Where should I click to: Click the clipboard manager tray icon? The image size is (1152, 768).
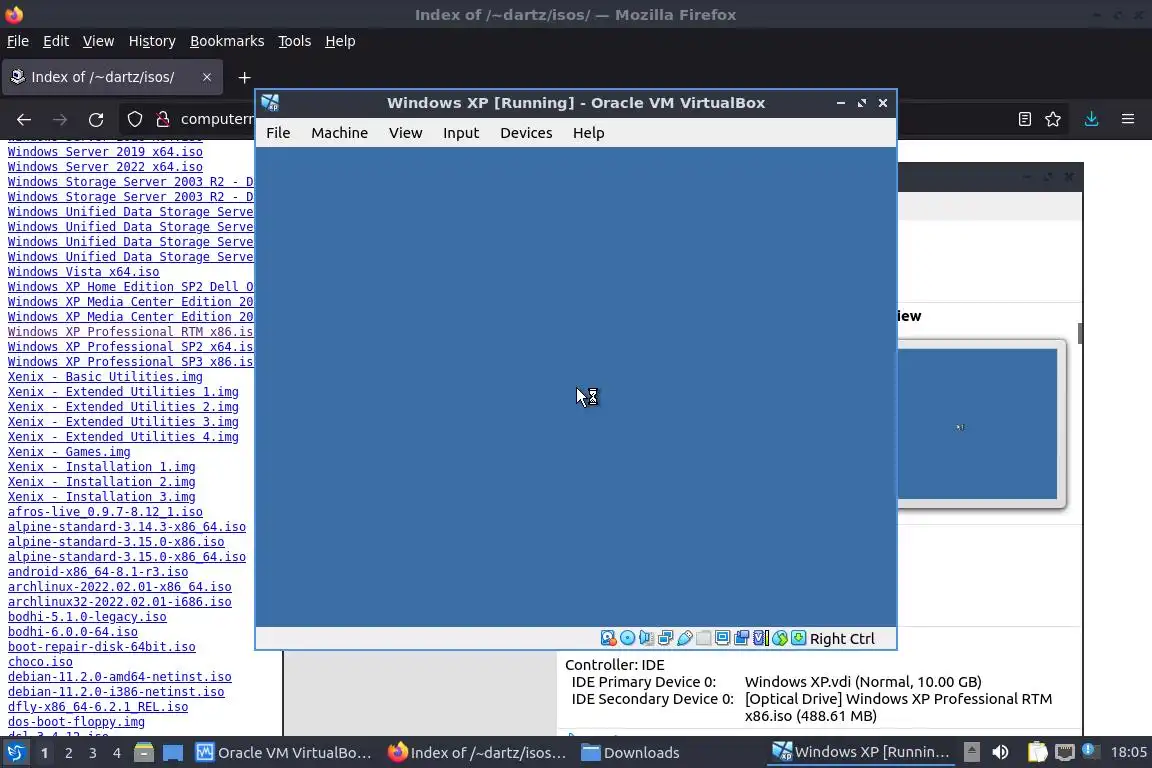(1037, 752)
